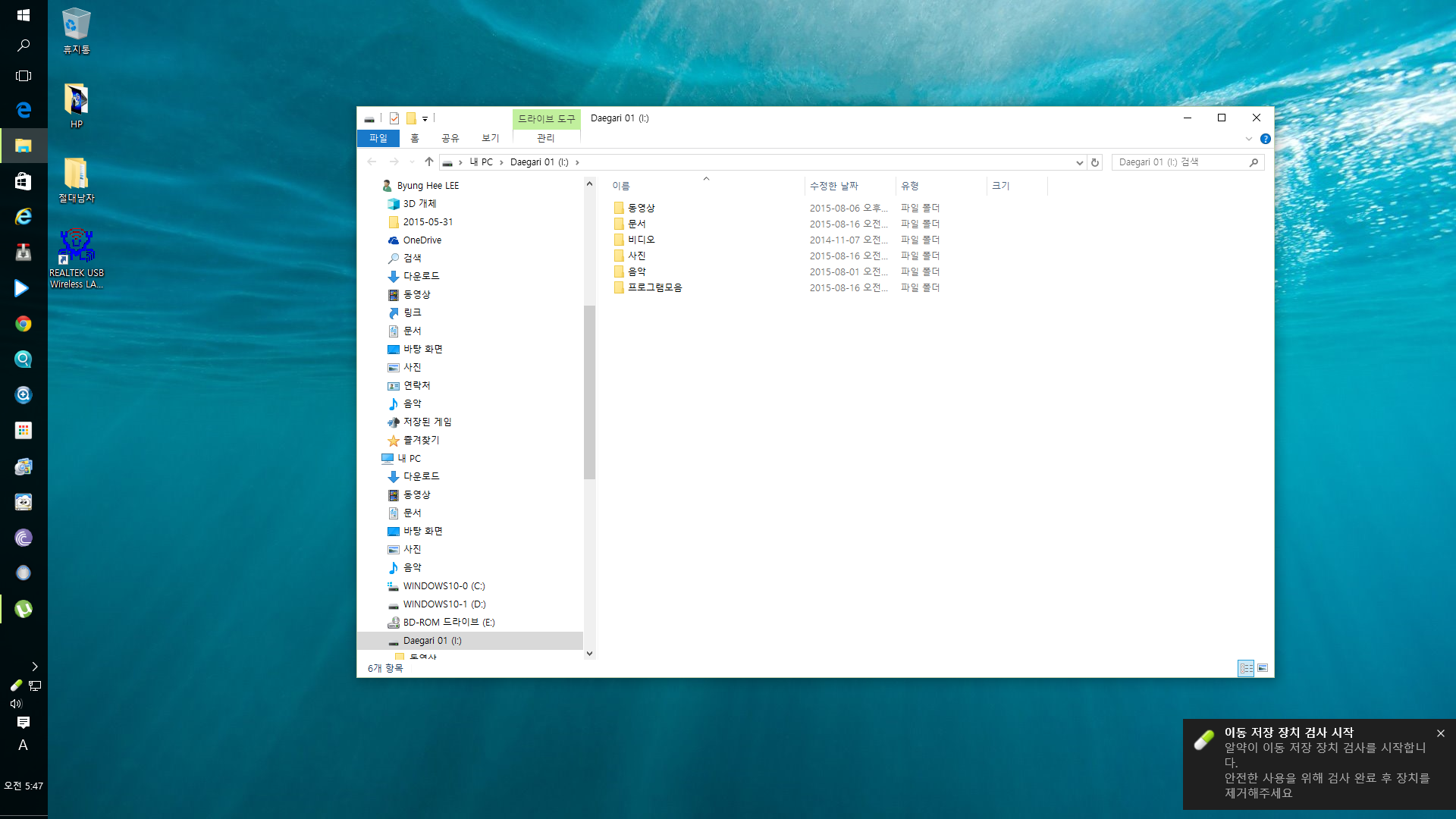The height and width of the screenshot is (819, 1456).
Task: Click the Refresh button in address bar
Action: pos(1095,162)
